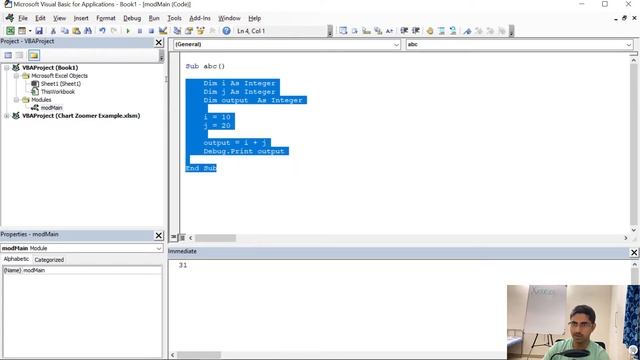Open the Insert menu

click(x=81, y=18)
